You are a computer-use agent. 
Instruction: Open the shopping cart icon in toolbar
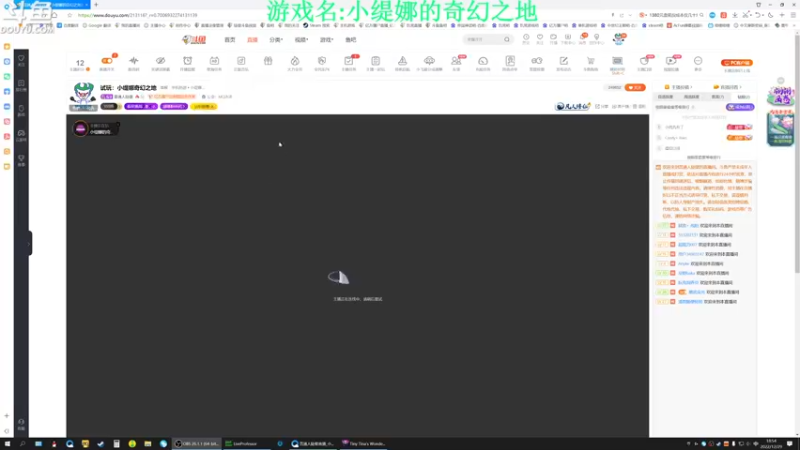590,61
